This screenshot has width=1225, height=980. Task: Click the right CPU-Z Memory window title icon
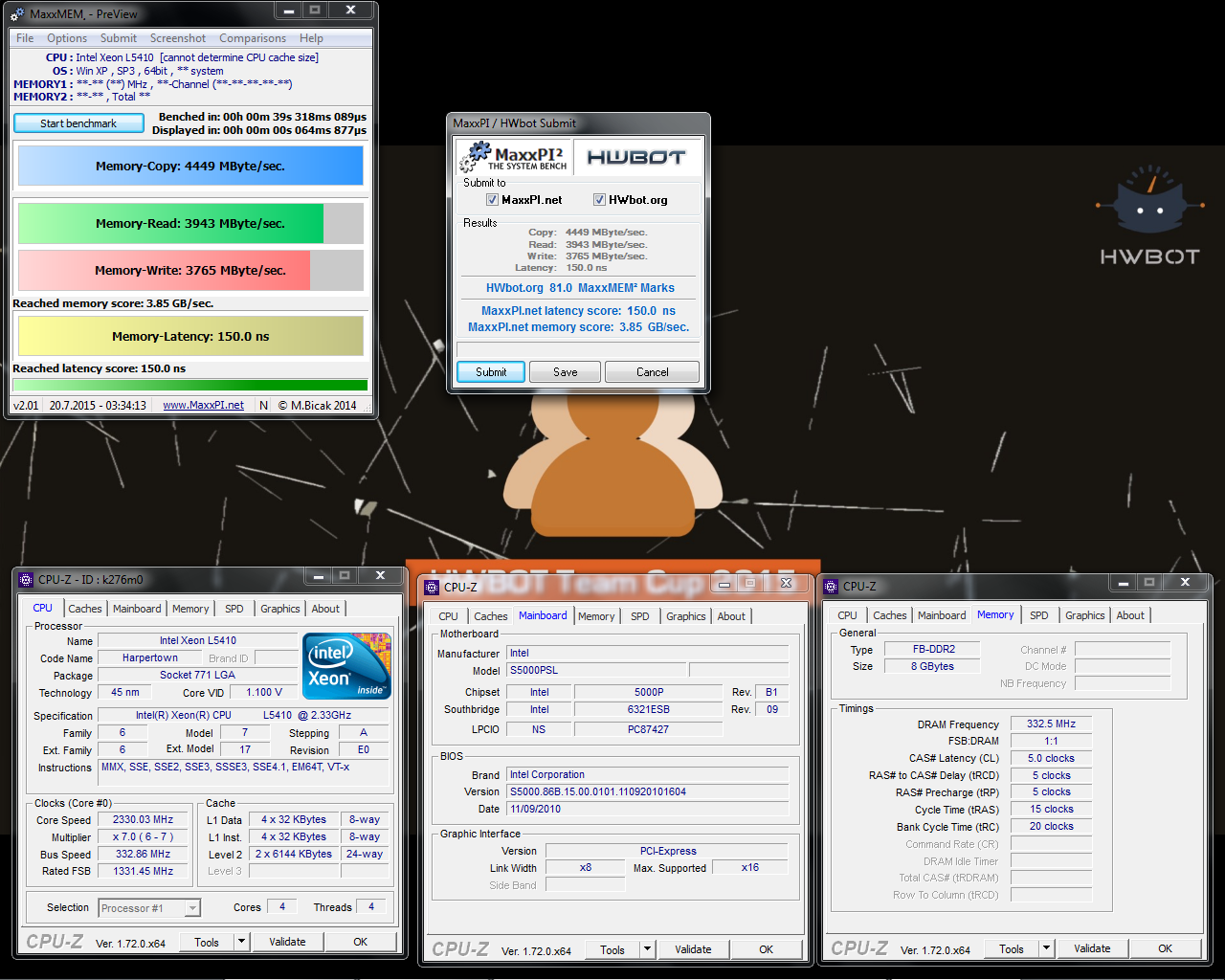[x=831, y=586]
